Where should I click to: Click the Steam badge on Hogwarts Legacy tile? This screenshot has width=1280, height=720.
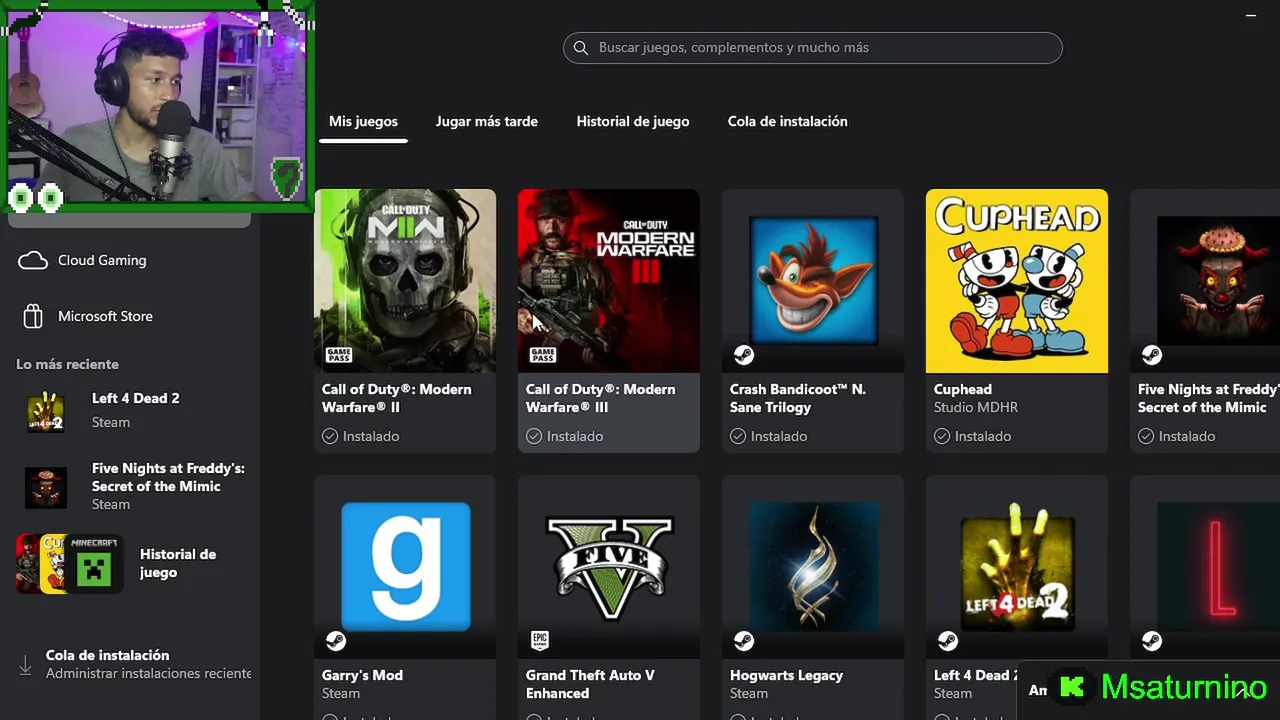tap(743, 641)
